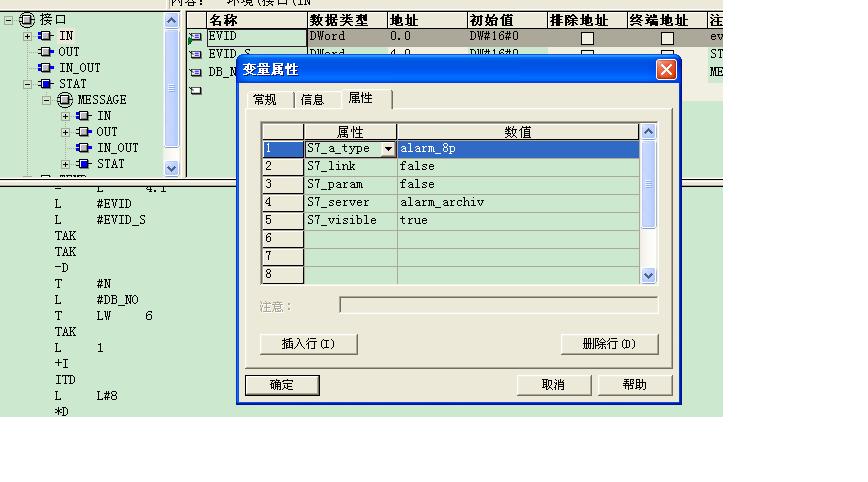Click the 确定 button

coord(282,385)
